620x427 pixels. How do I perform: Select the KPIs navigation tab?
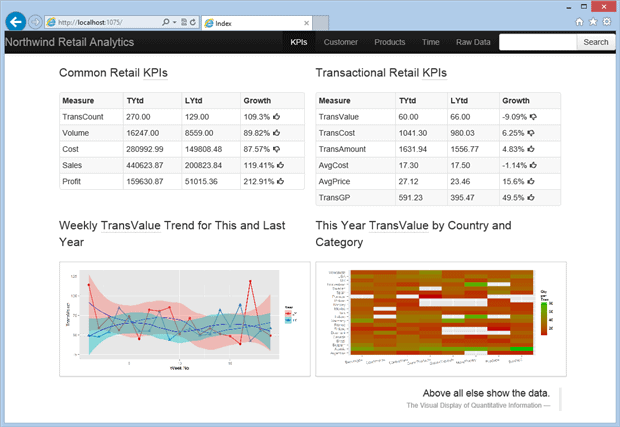[x=299, y=42]
